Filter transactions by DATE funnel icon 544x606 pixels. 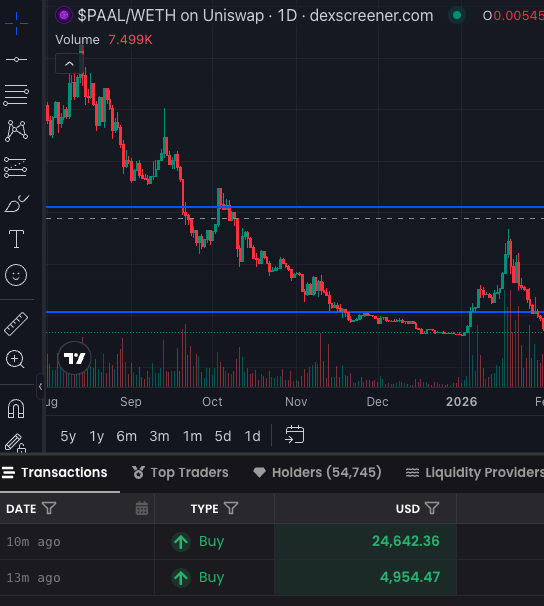[x=49, y=508]
